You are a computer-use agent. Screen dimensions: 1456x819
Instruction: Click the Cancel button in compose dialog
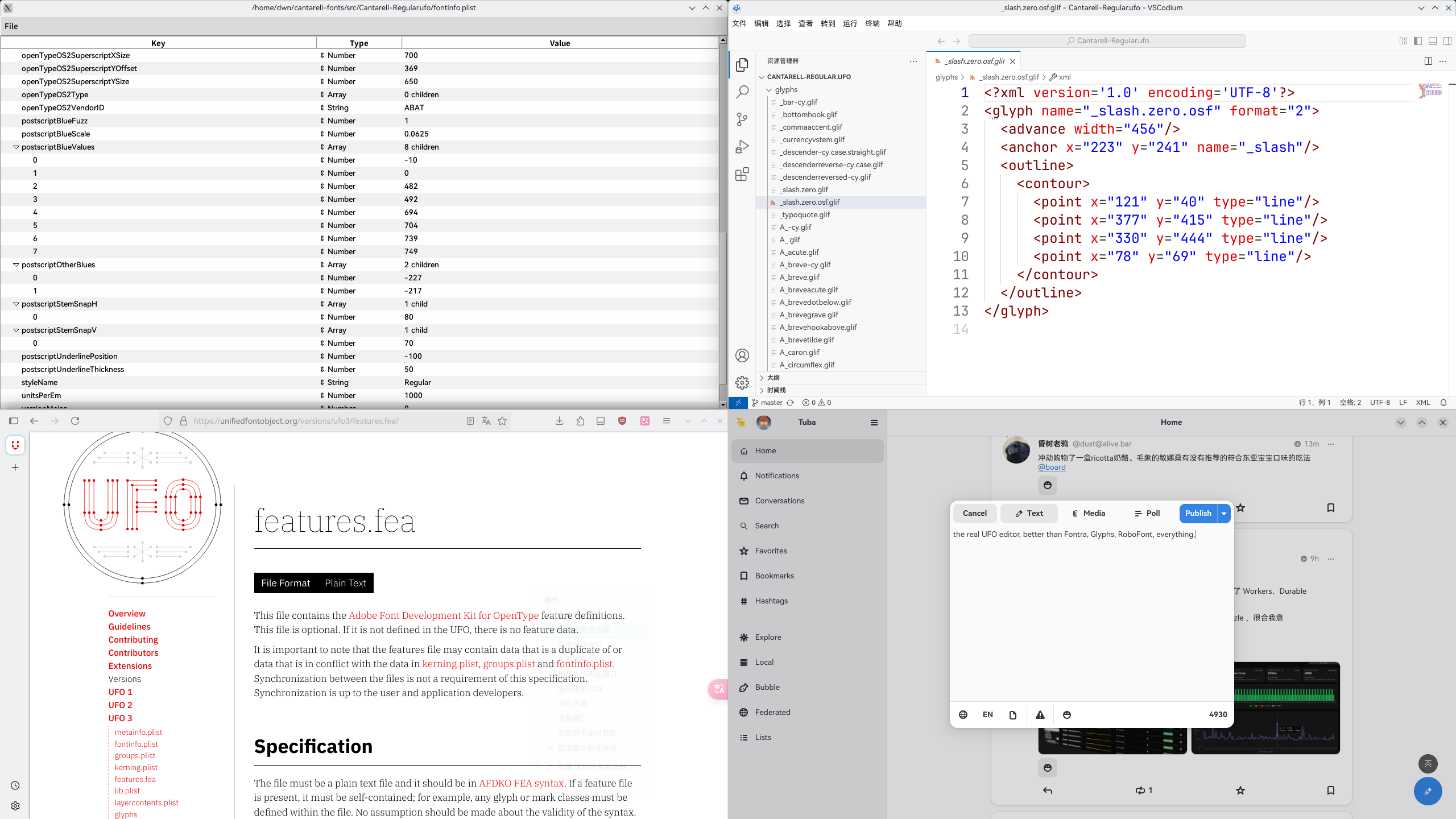coord(974,513)
